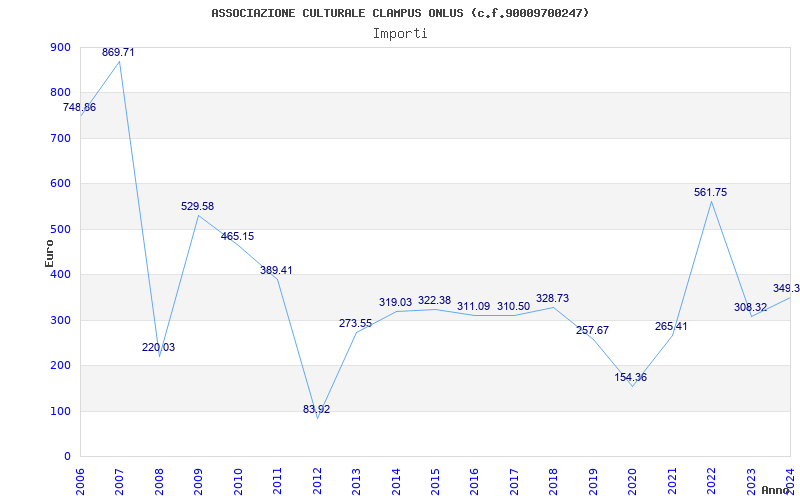
Task: Select year 2013 on the x-axis
Action: pos(356,481)
